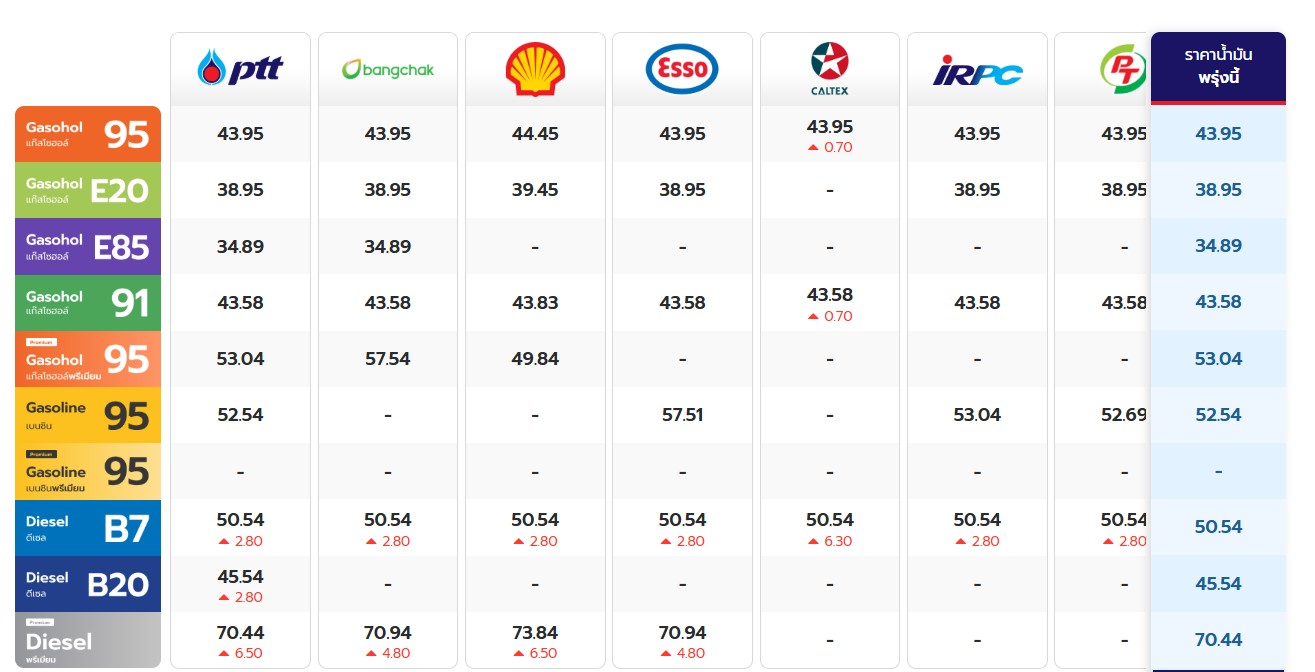Click the Premium Gasohol 95 label
The height and width of the screenshot is (672, 1315).
88,359
